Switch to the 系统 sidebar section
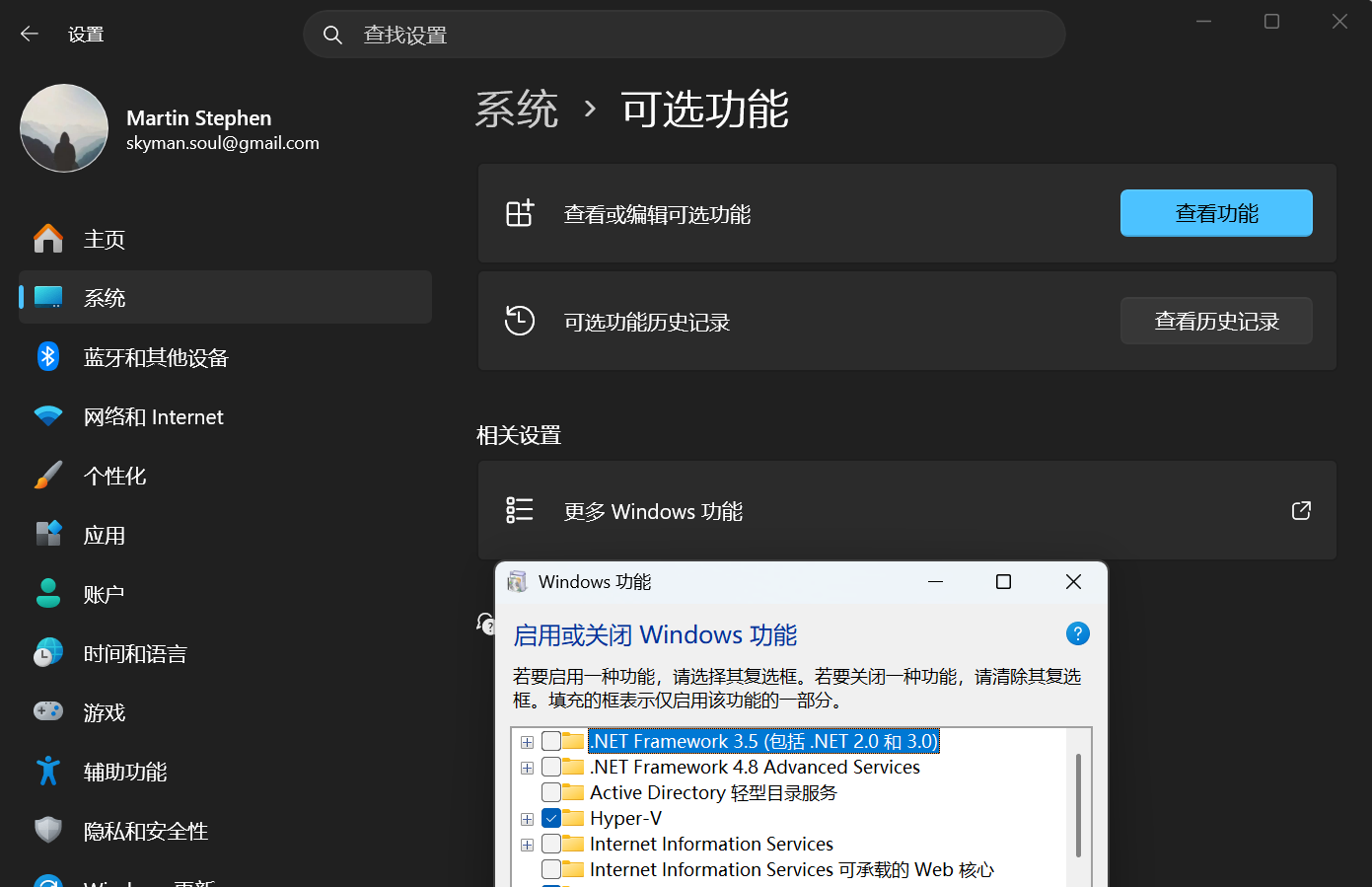The image size is (1372, 887). coord(226,297)
